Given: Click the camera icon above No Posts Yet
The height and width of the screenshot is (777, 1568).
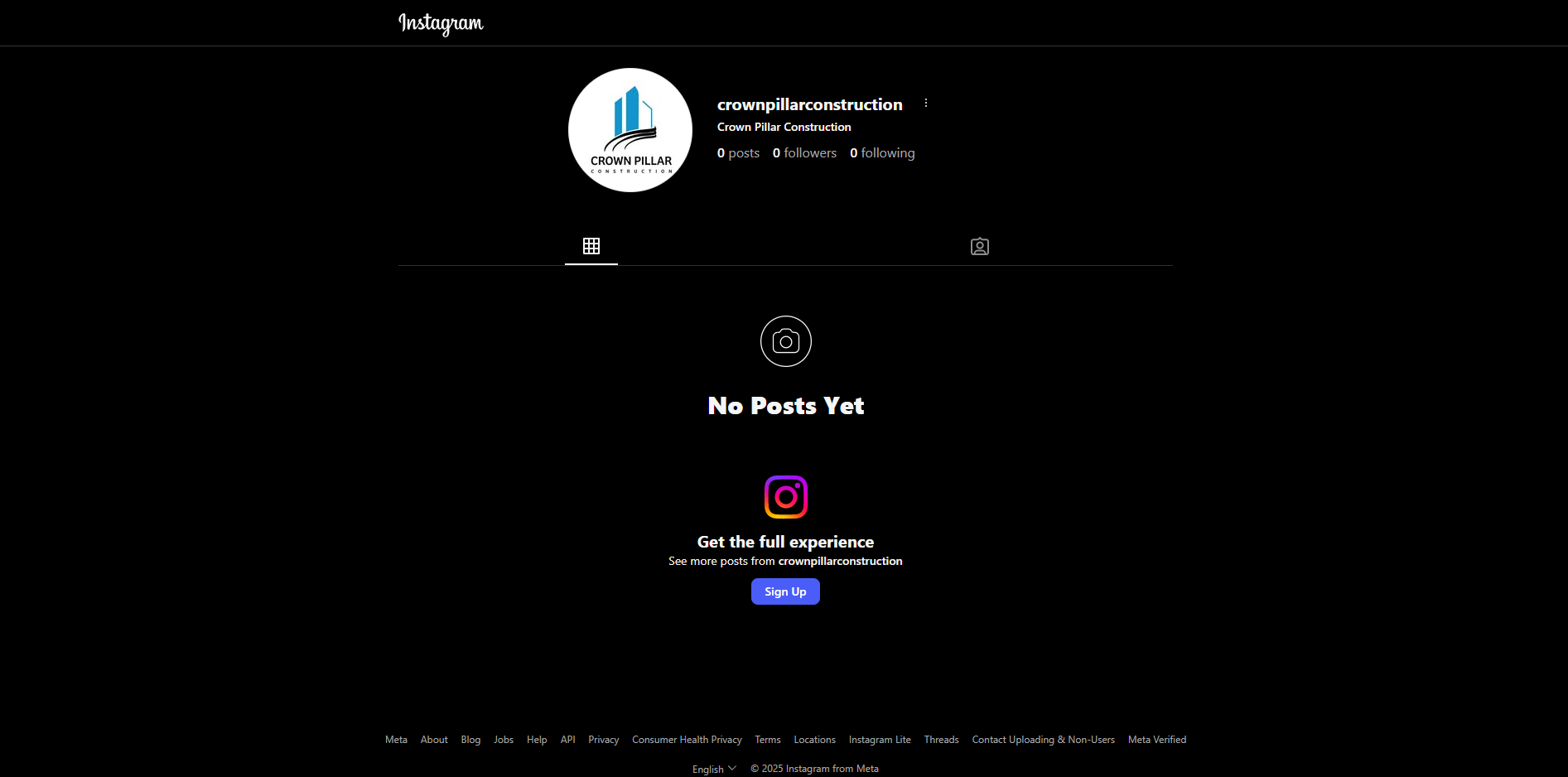Looking at the screenshot, I should [786, 341].
